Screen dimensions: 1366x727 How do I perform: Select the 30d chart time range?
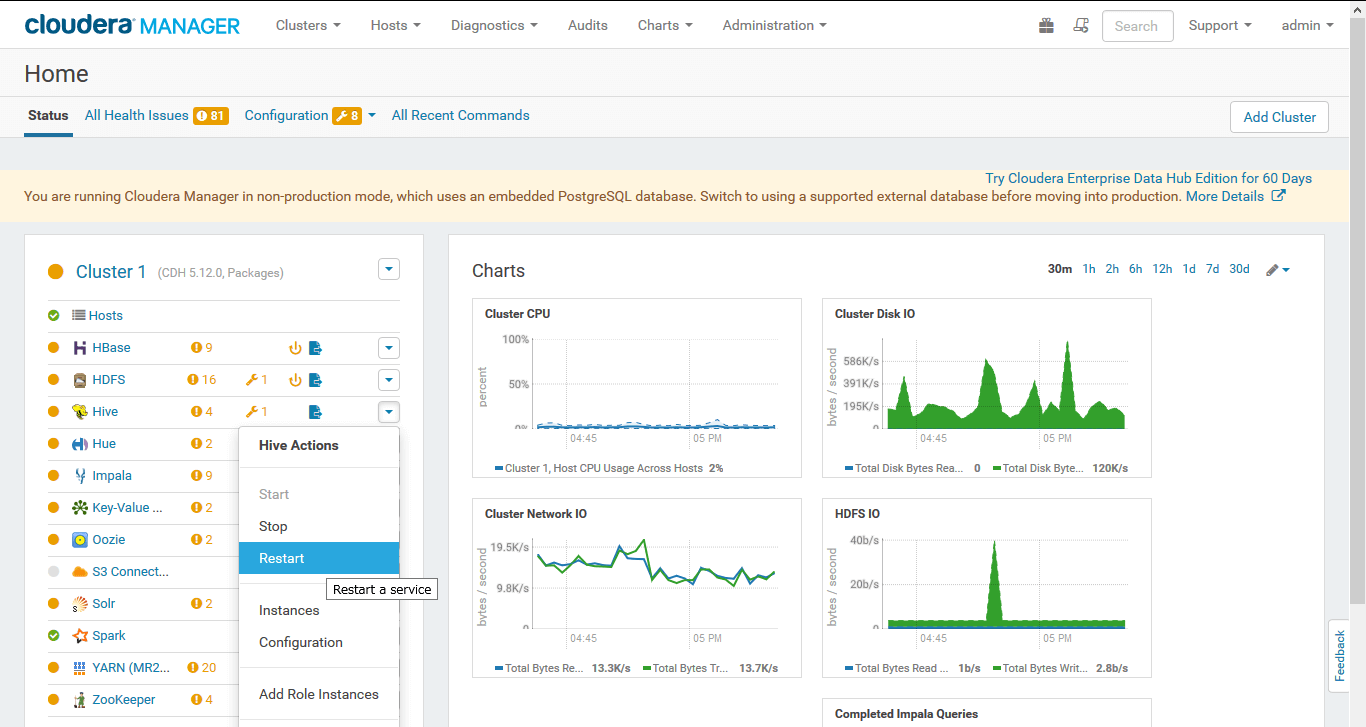click(x=1239, y=269)
